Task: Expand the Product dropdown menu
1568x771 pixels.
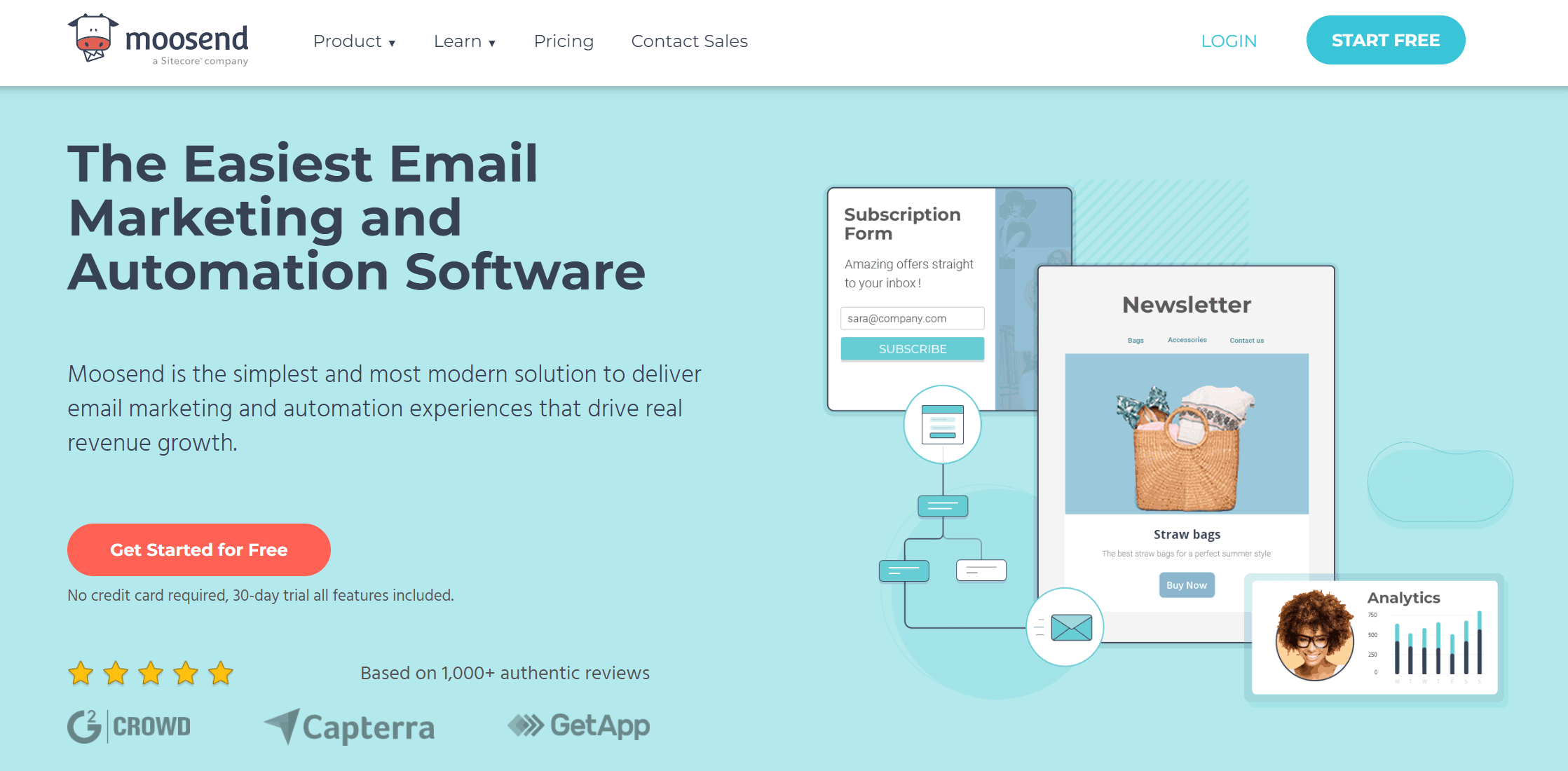Action: [x=354, y=41]
